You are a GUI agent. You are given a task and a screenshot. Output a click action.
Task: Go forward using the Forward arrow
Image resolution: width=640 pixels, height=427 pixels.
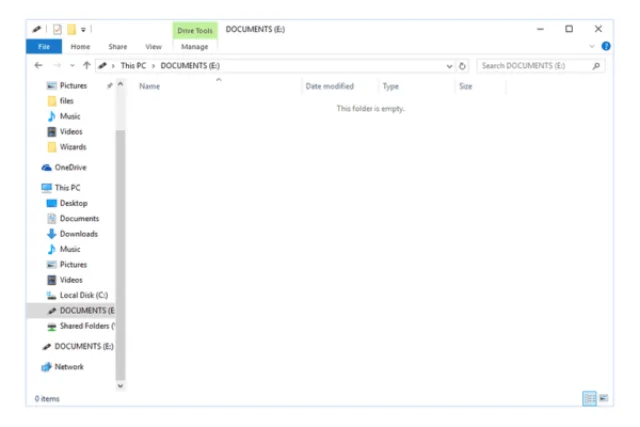(x=57, y=65)
